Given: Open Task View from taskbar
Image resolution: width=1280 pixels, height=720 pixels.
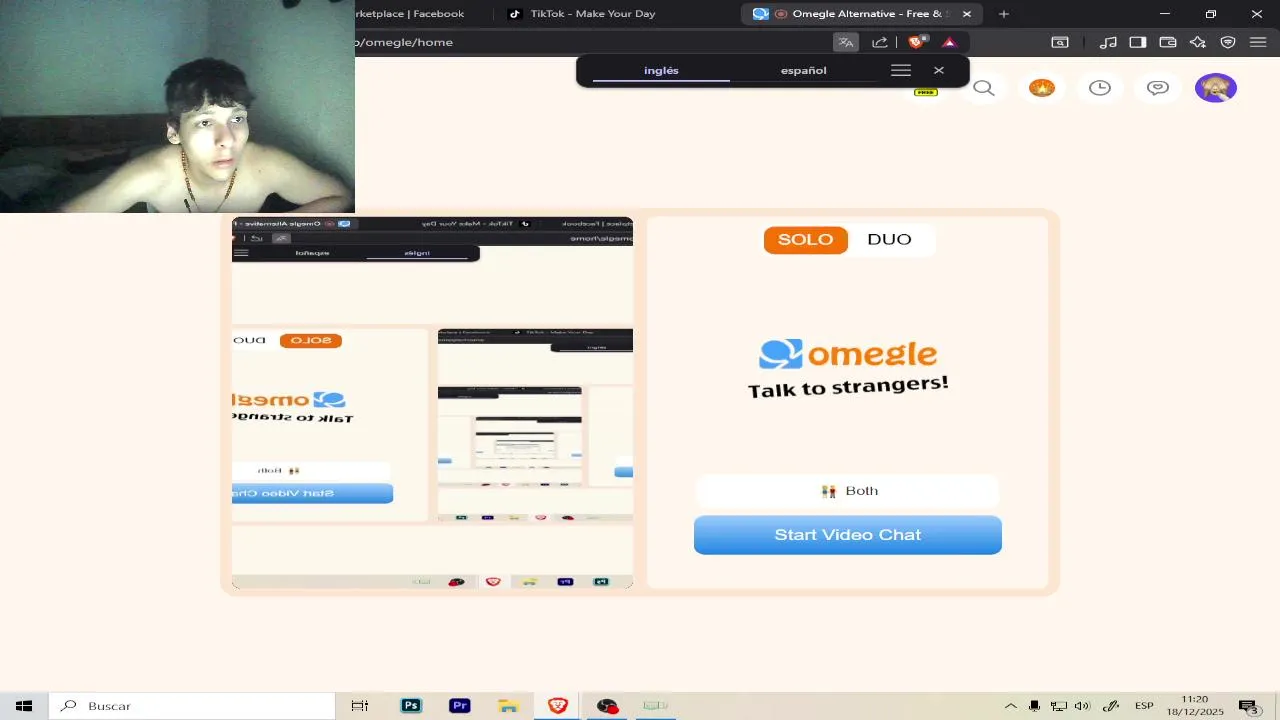Looking at the screenshot, I should point(360,706).
